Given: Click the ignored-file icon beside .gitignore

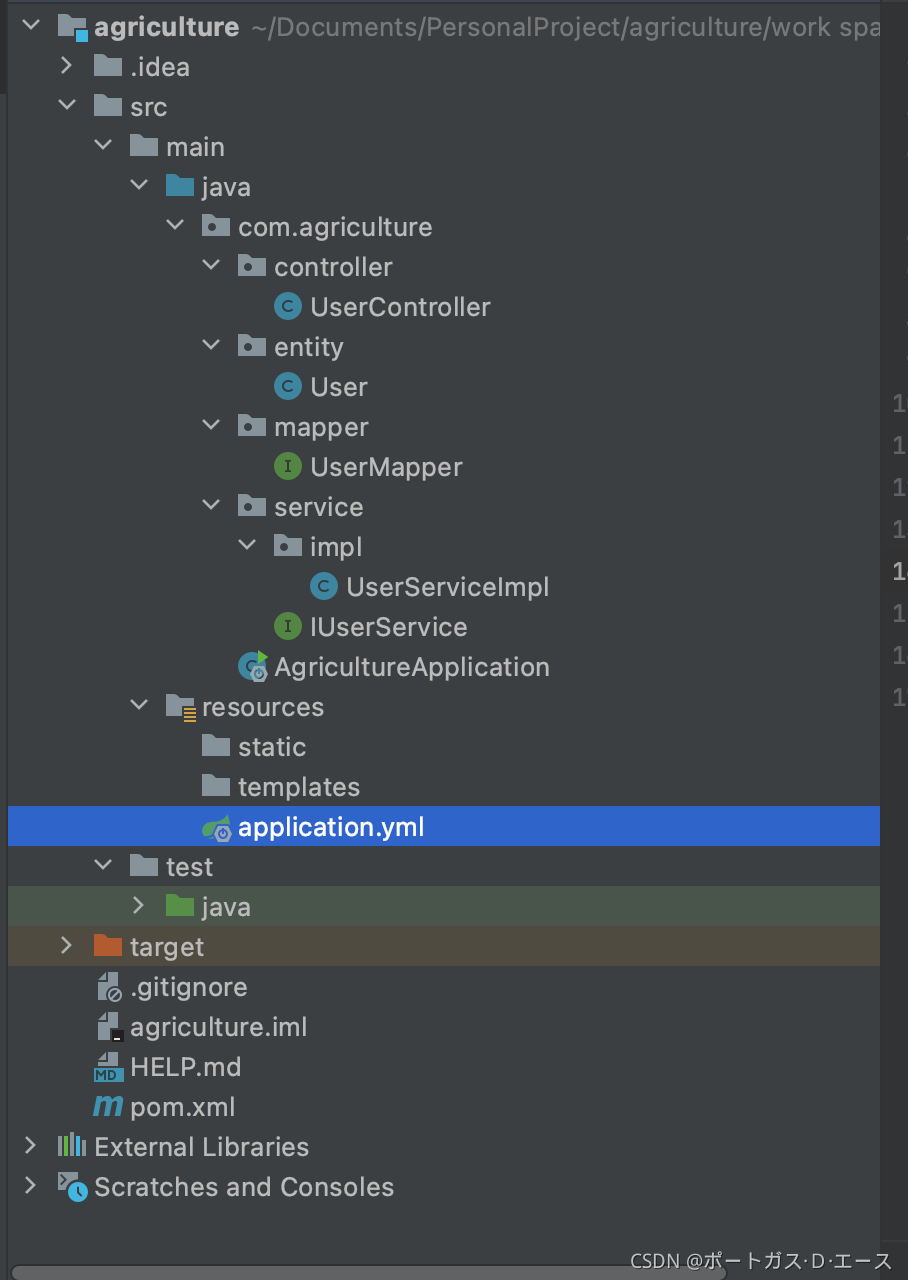Looking at the screenshot, I should 108,986.
